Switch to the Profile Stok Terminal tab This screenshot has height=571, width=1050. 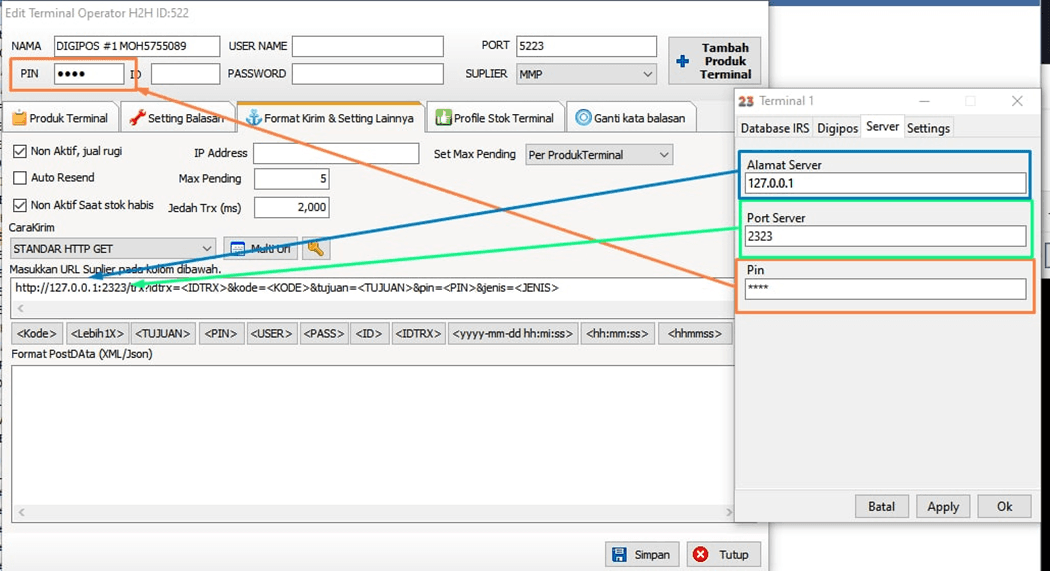495,118
